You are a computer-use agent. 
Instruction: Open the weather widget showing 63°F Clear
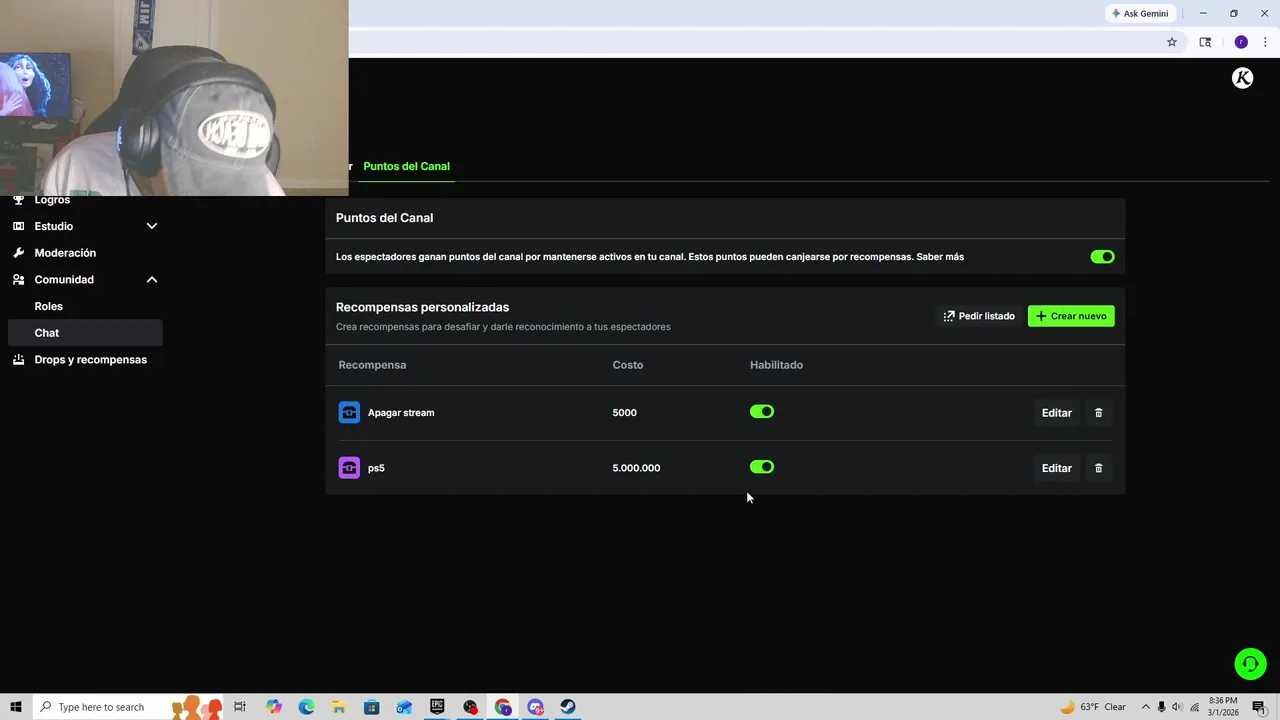[x=1093, y=707]
